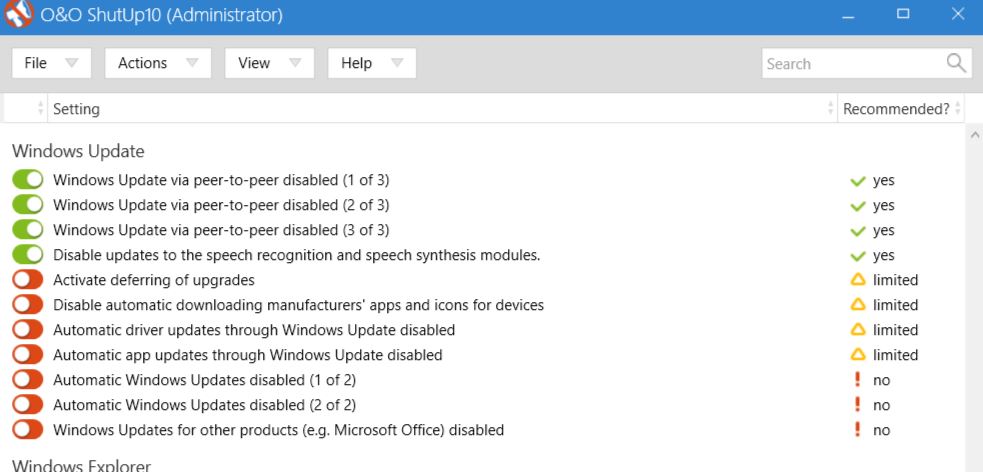Click the O&O ShutUp10 app logo icon
The width and height of the screenshot is (983, 472).
tap(18, 14)
